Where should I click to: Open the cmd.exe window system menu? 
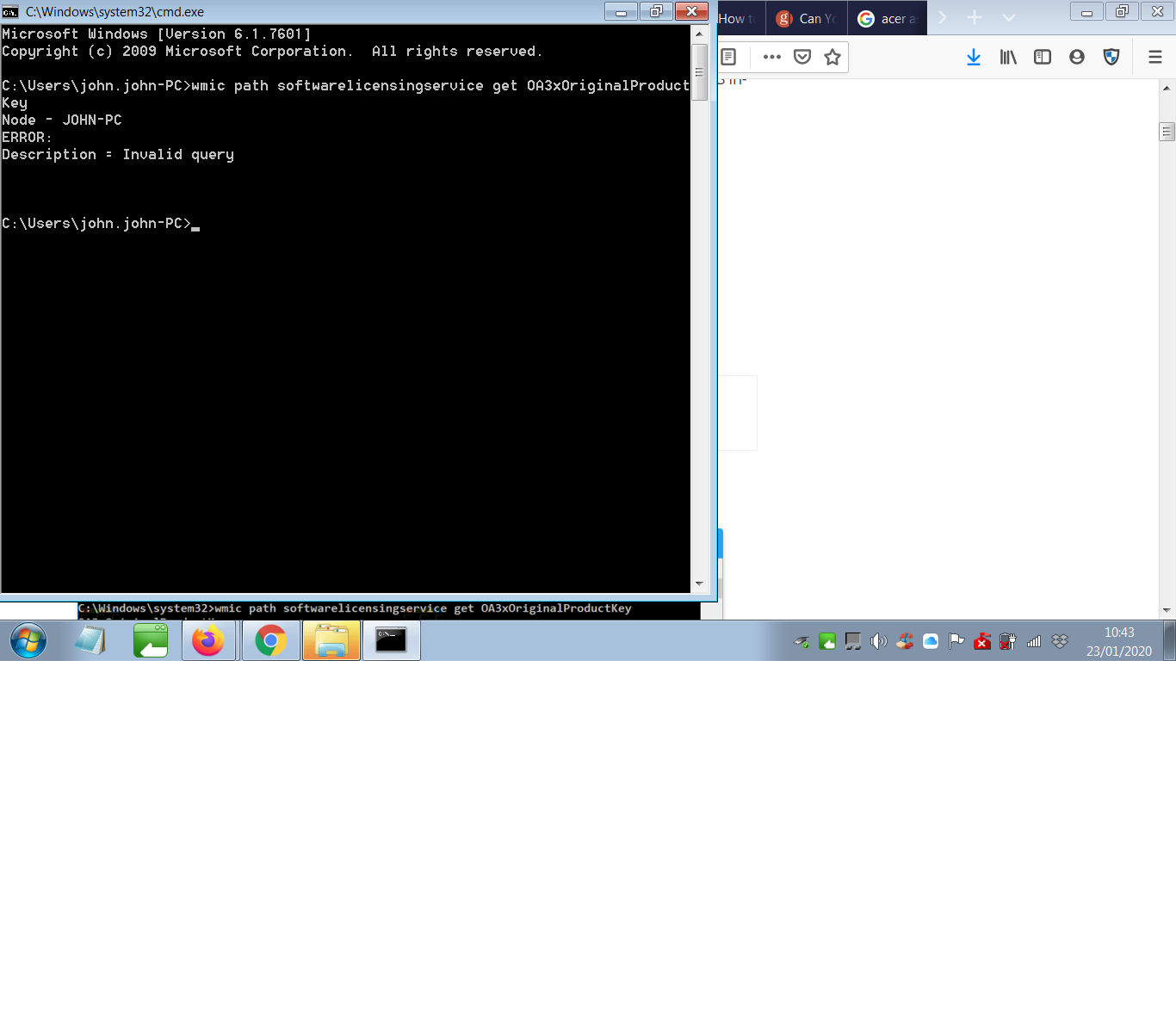coord(10,12)
